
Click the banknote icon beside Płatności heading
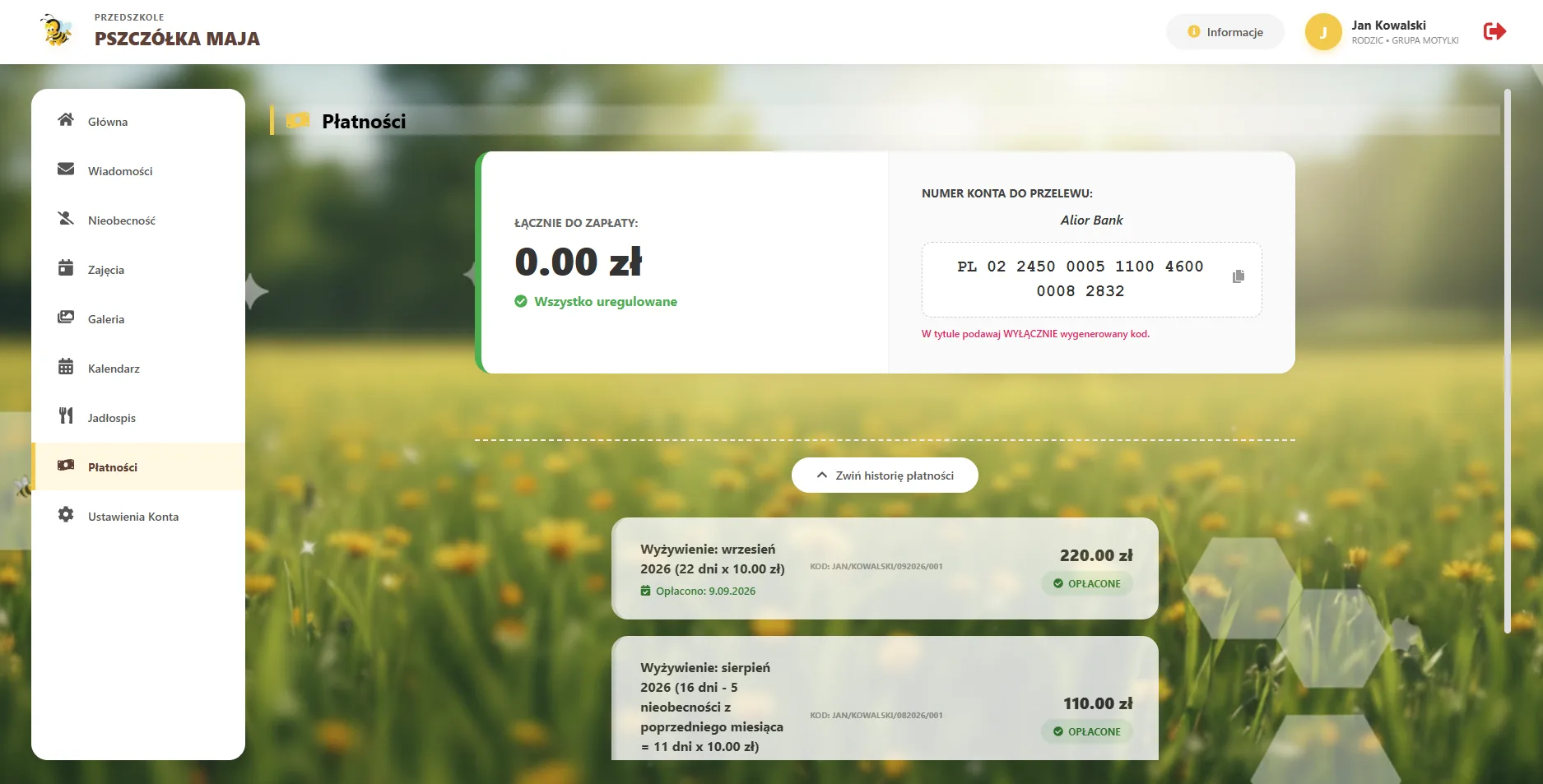tap(298, 121)
